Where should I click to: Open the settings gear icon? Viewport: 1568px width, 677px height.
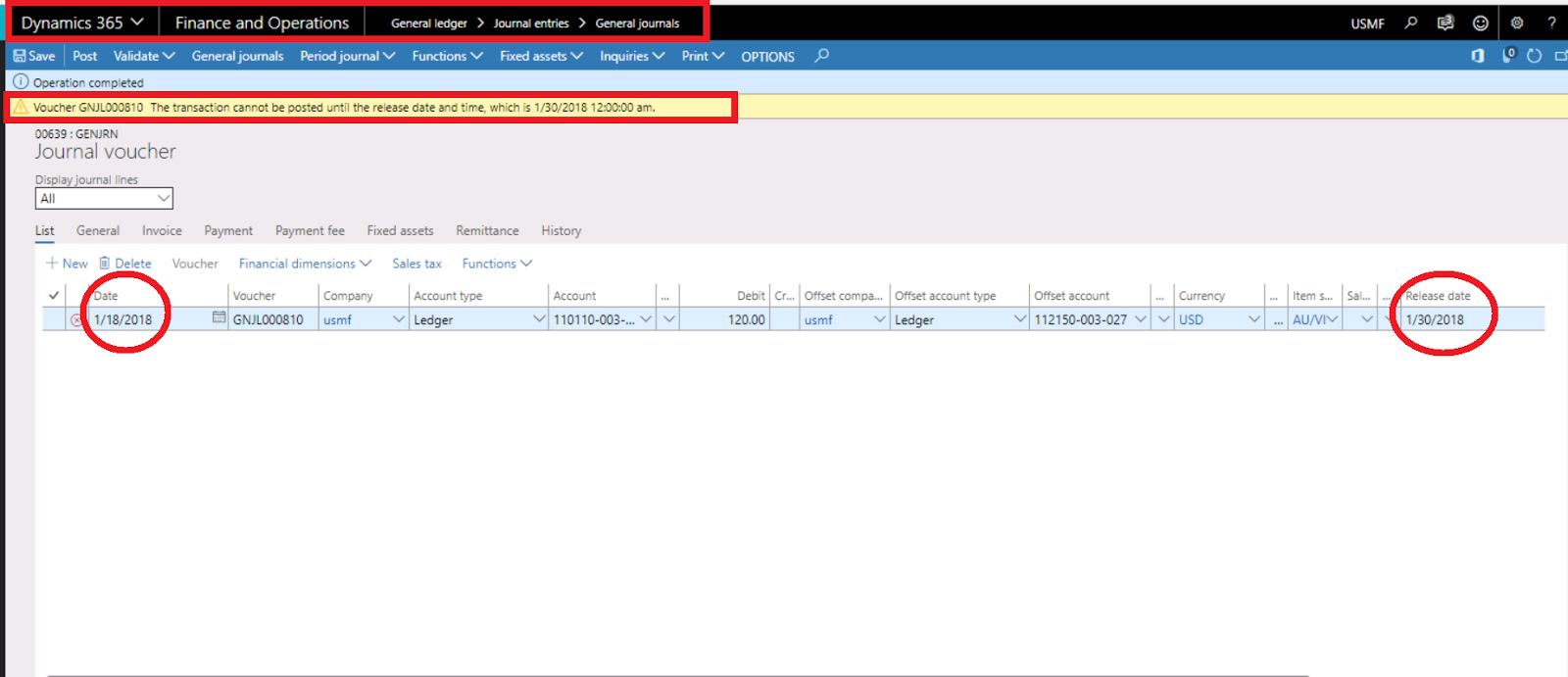pos(1517,23)
